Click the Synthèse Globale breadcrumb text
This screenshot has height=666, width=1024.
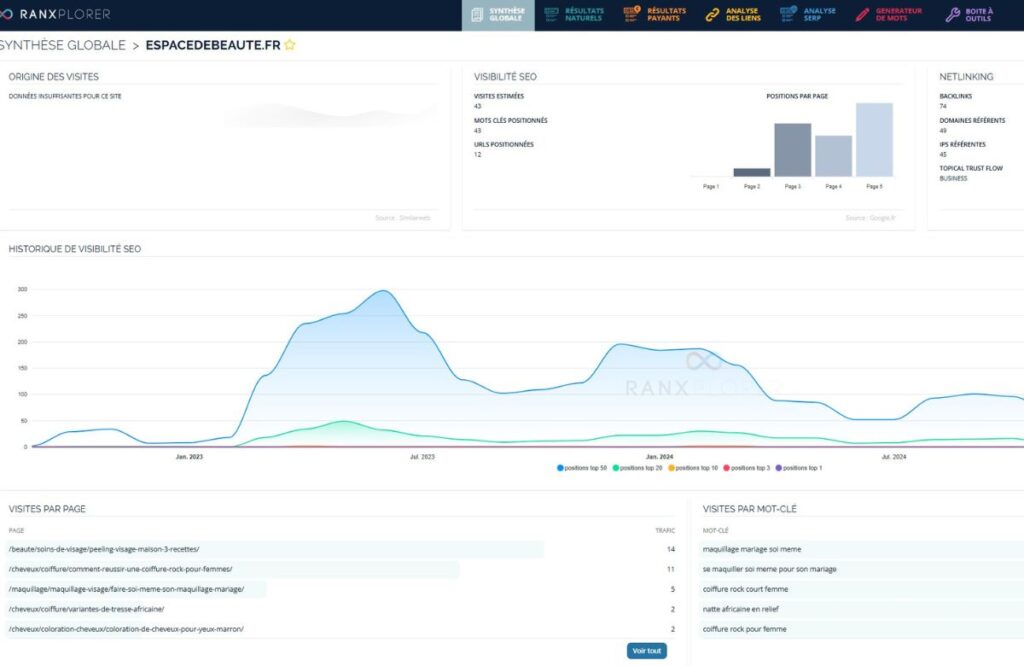click(x=63, y=45)
